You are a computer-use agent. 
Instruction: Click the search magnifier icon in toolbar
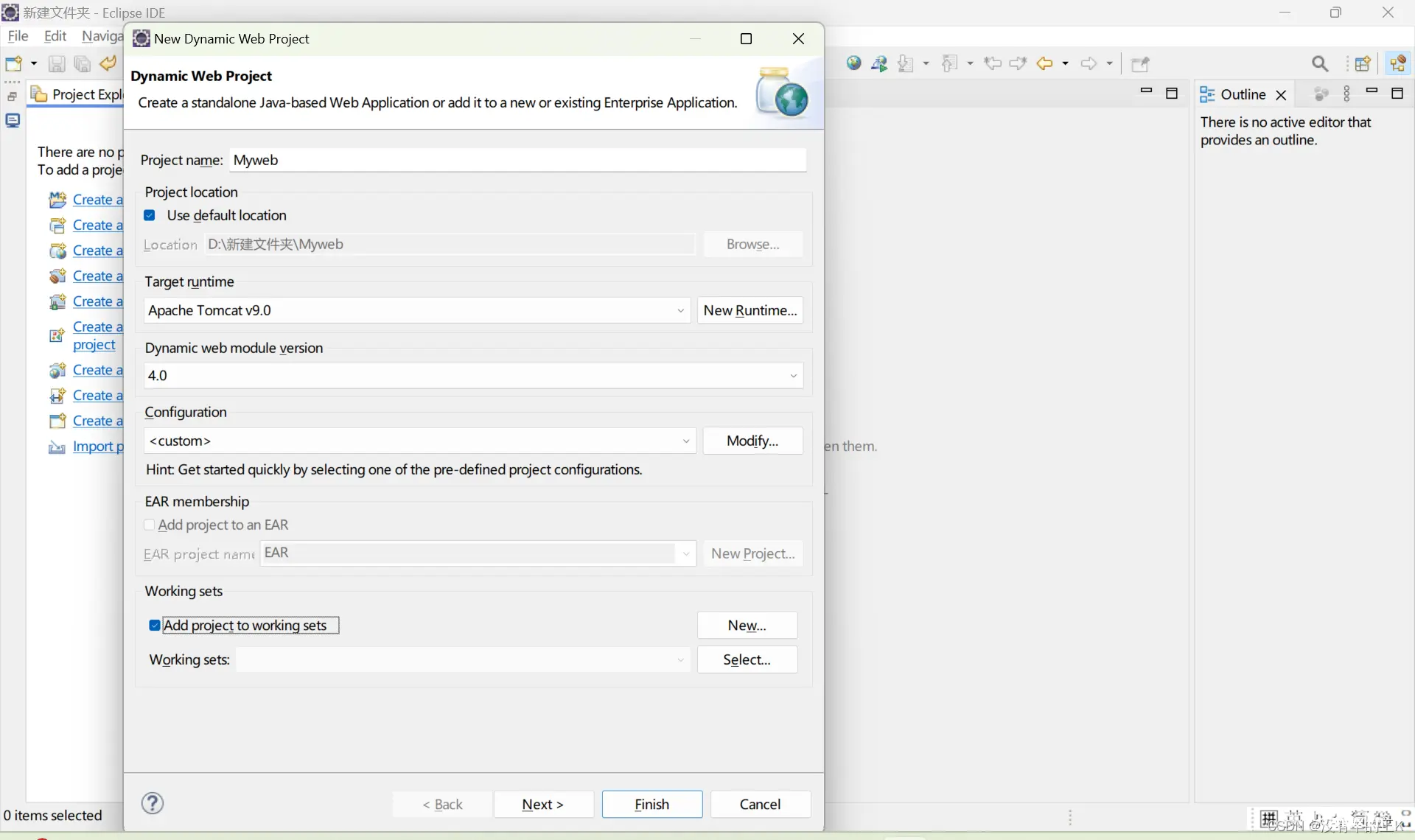click(1321, 63)
